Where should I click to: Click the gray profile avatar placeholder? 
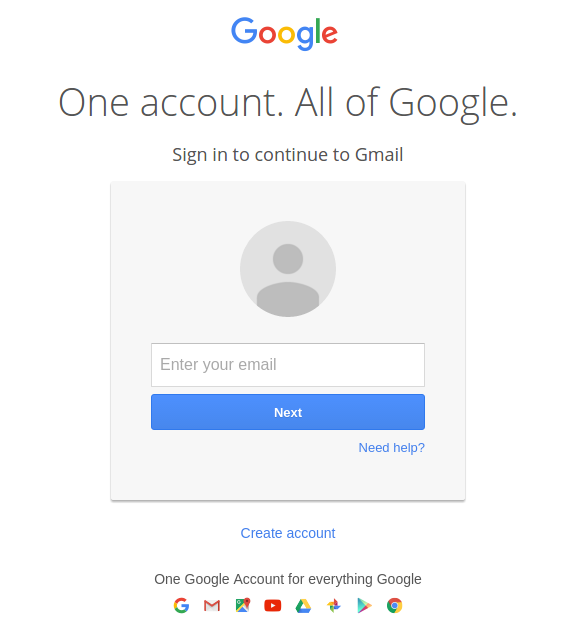288,269
